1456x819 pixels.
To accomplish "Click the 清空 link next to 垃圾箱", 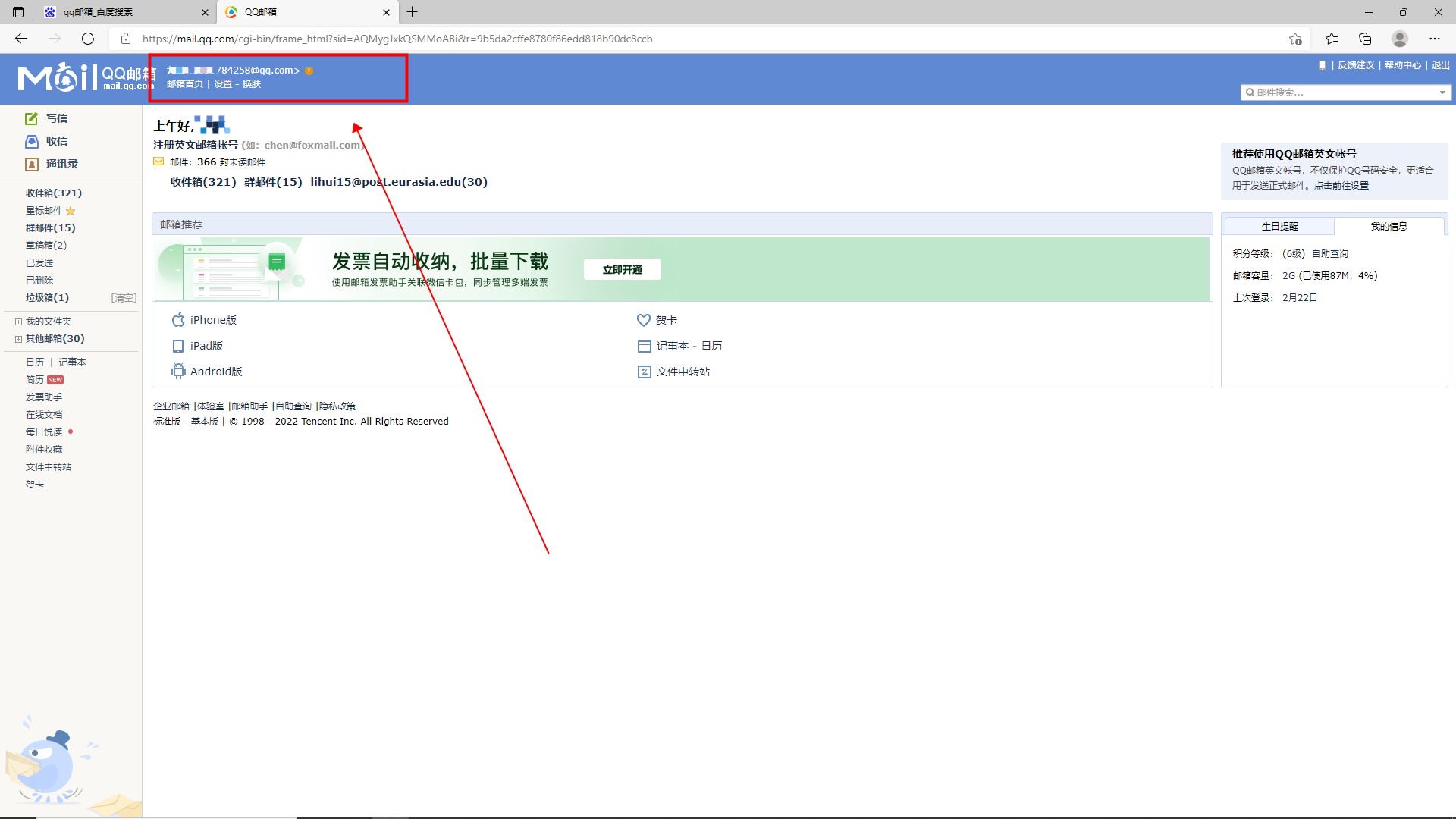I will (x=124, y=298).
